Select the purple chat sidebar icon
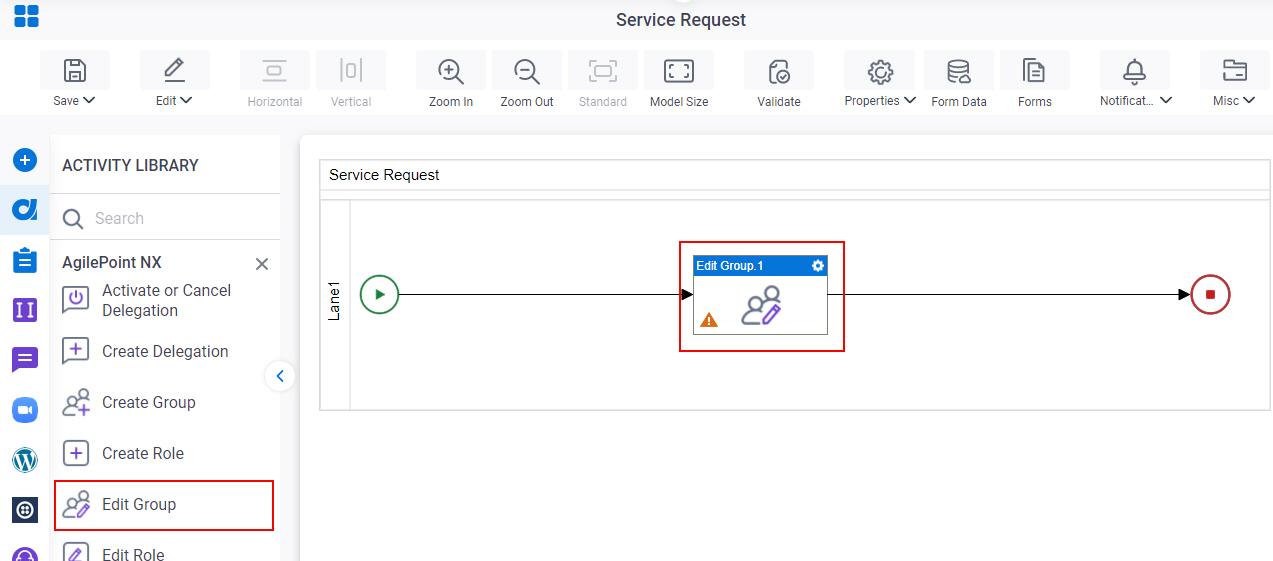1273x561 pixels. tap(25, 360)
